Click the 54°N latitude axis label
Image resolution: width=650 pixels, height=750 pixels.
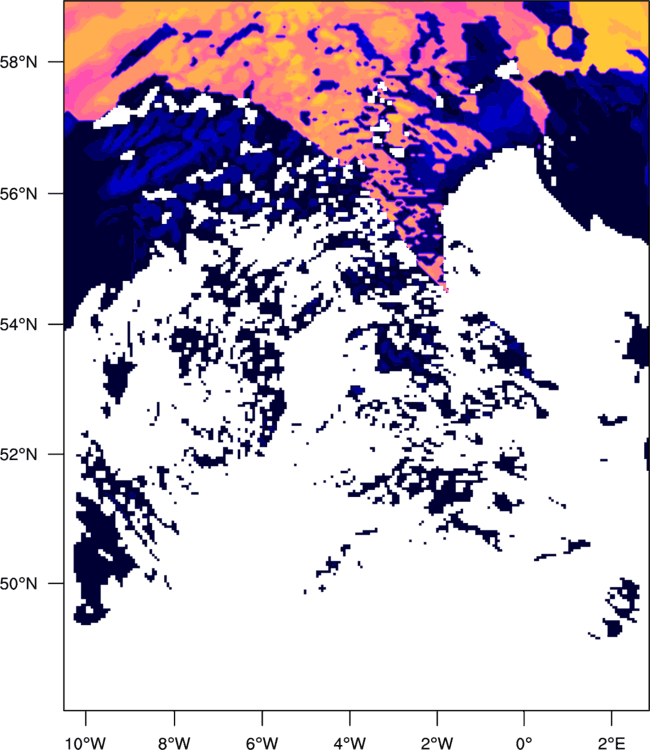click(18, 324)
